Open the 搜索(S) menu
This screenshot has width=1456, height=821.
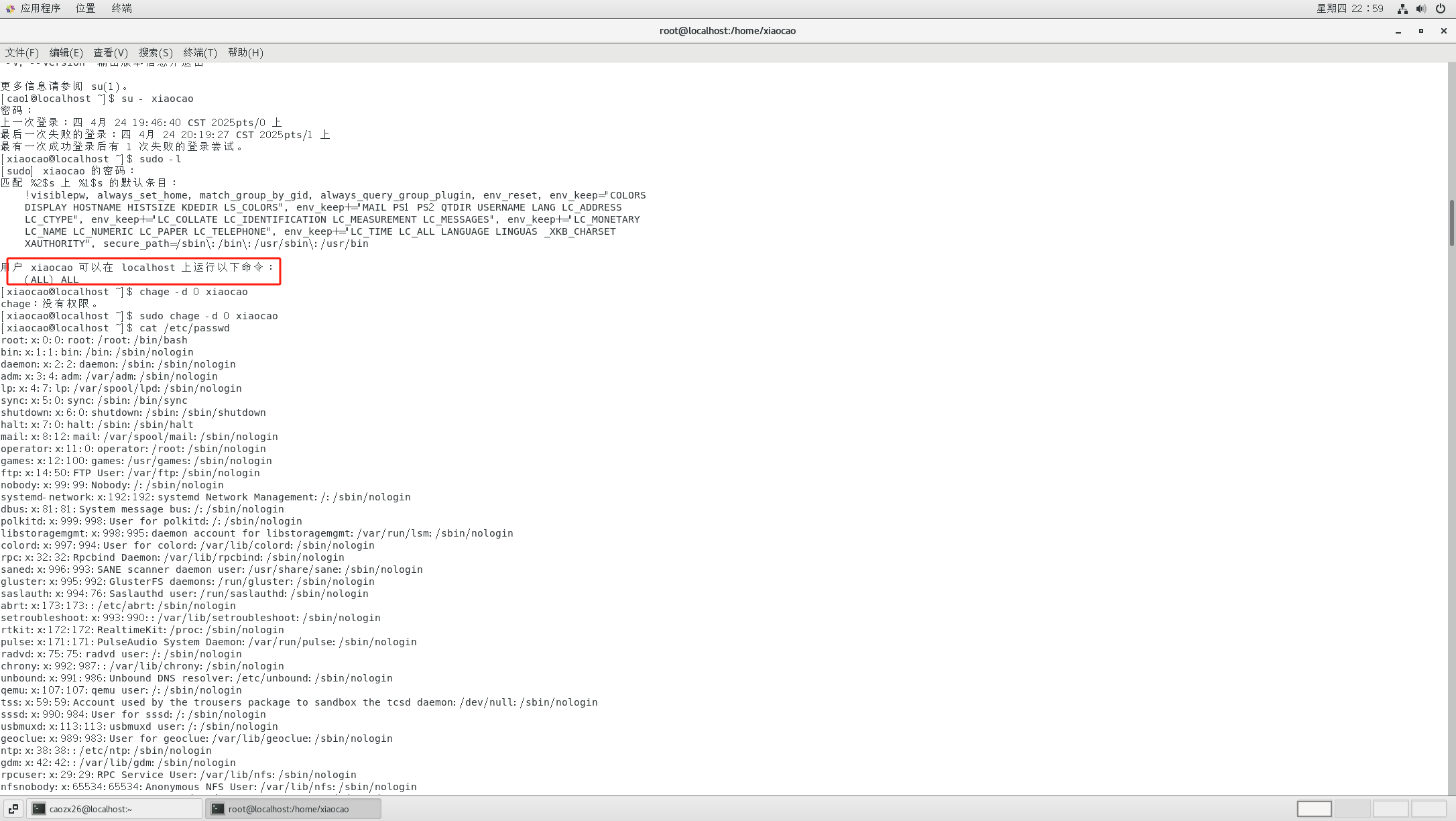coord(156,52)
